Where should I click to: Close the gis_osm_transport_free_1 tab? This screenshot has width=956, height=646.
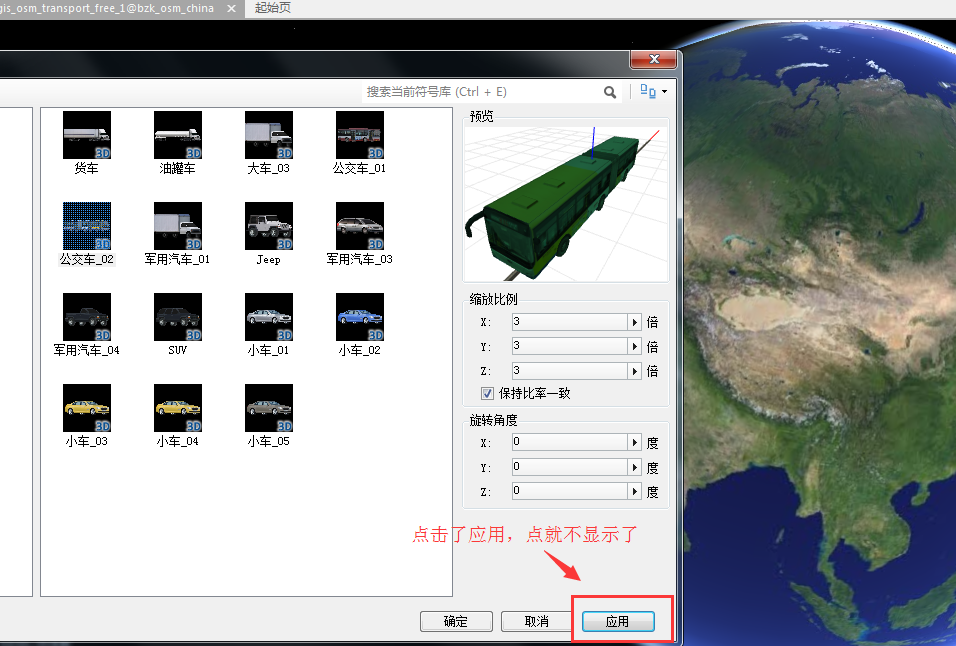232,9
